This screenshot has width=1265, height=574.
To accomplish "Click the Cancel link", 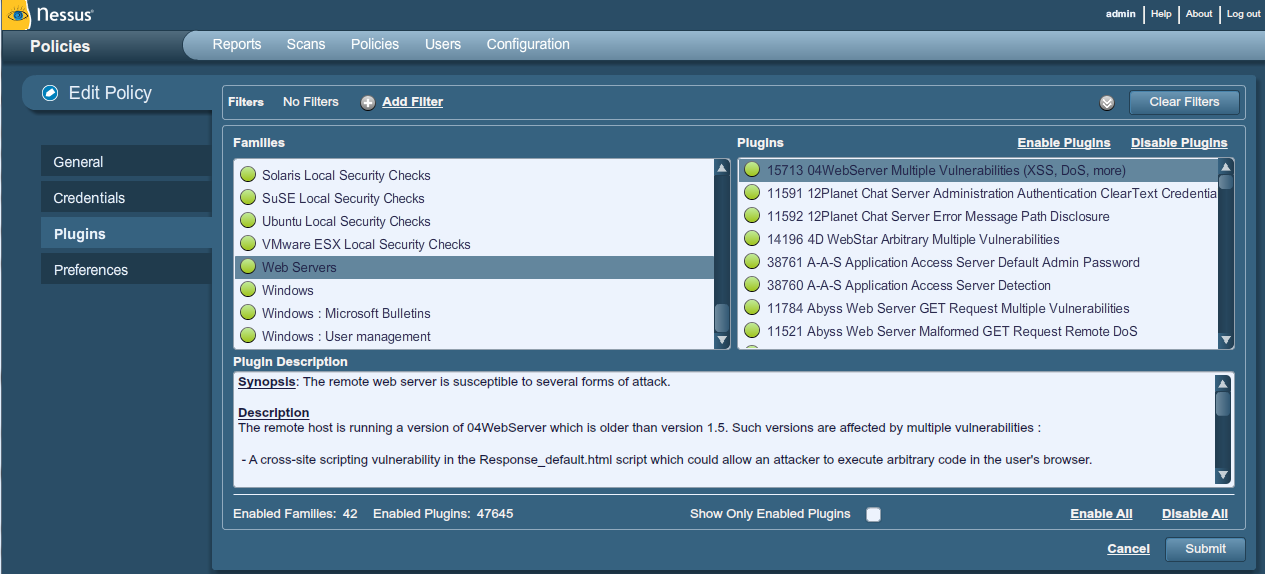I will (x=1128, y=549).
